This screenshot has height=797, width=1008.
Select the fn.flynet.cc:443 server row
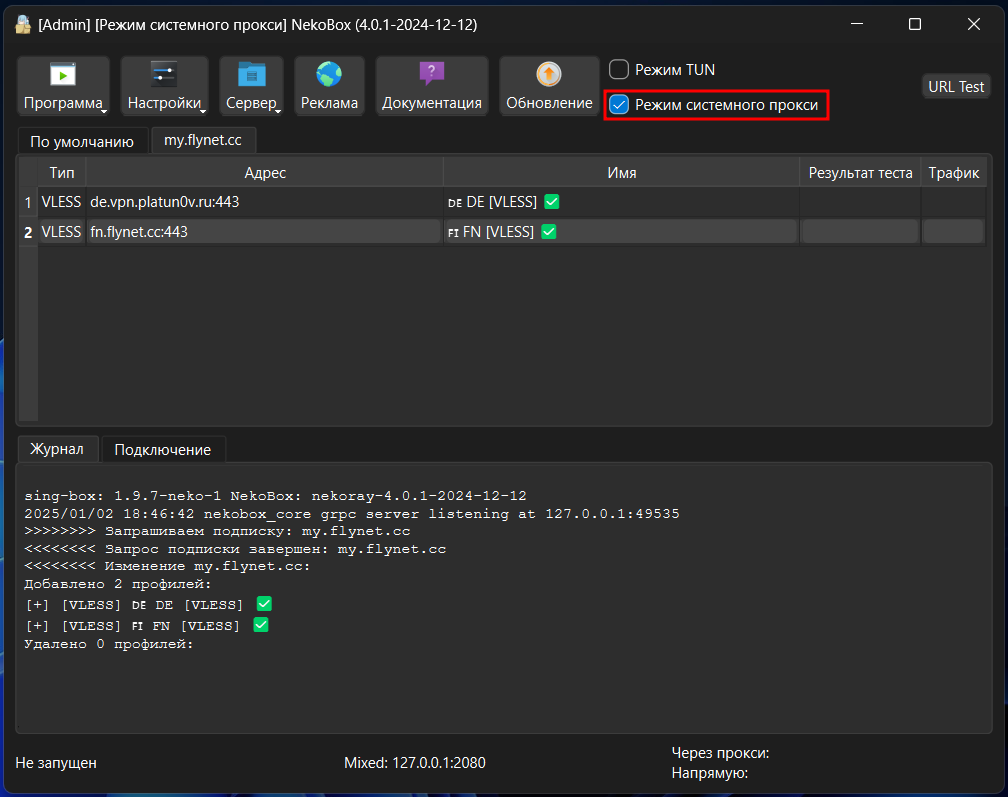click(x=265, y=232)
